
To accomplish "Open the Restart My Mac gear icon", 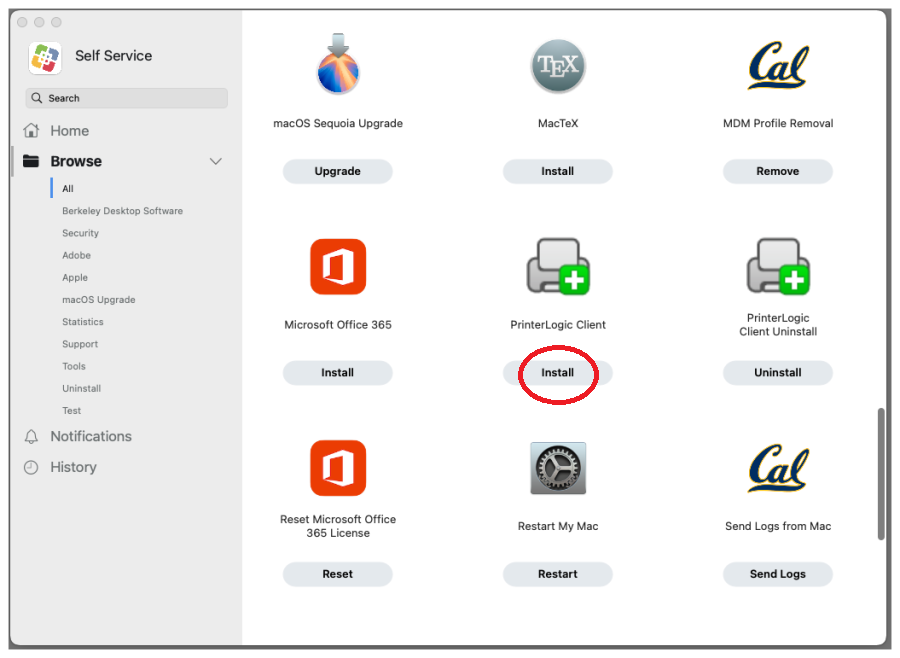I will [x=557, y=468].
